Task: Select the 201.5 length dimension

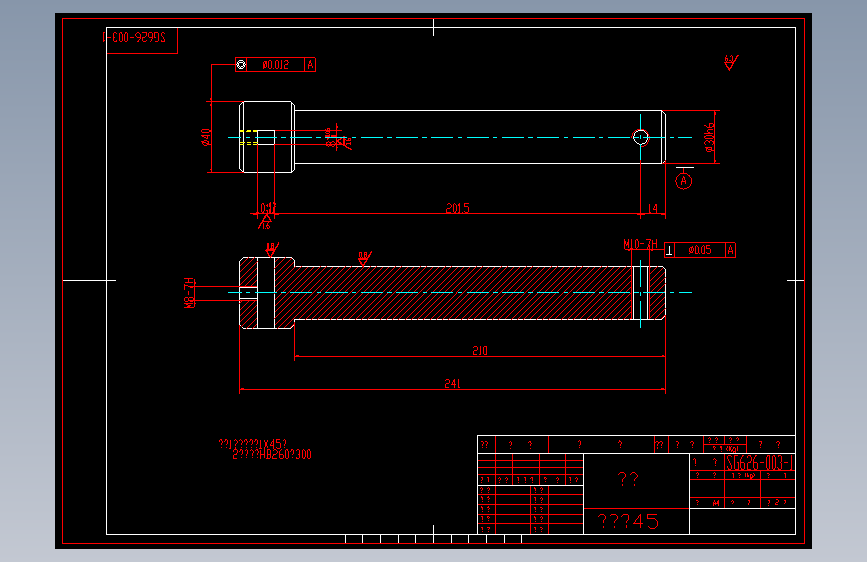Action: pyautogui.click(x=457, y=208)
